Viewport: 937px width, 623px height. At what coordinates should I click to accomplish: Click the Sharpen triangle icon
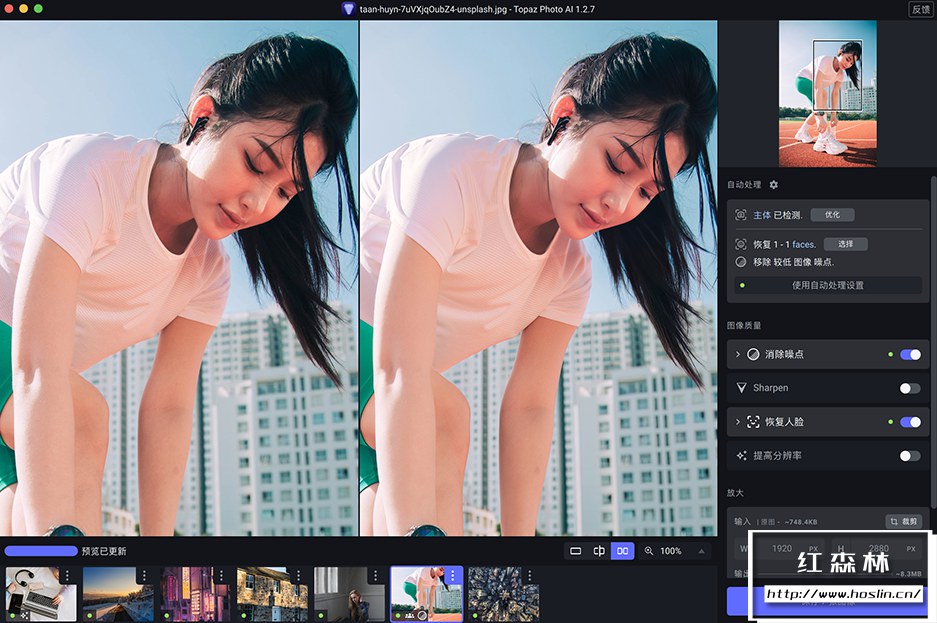click(741, 388)
